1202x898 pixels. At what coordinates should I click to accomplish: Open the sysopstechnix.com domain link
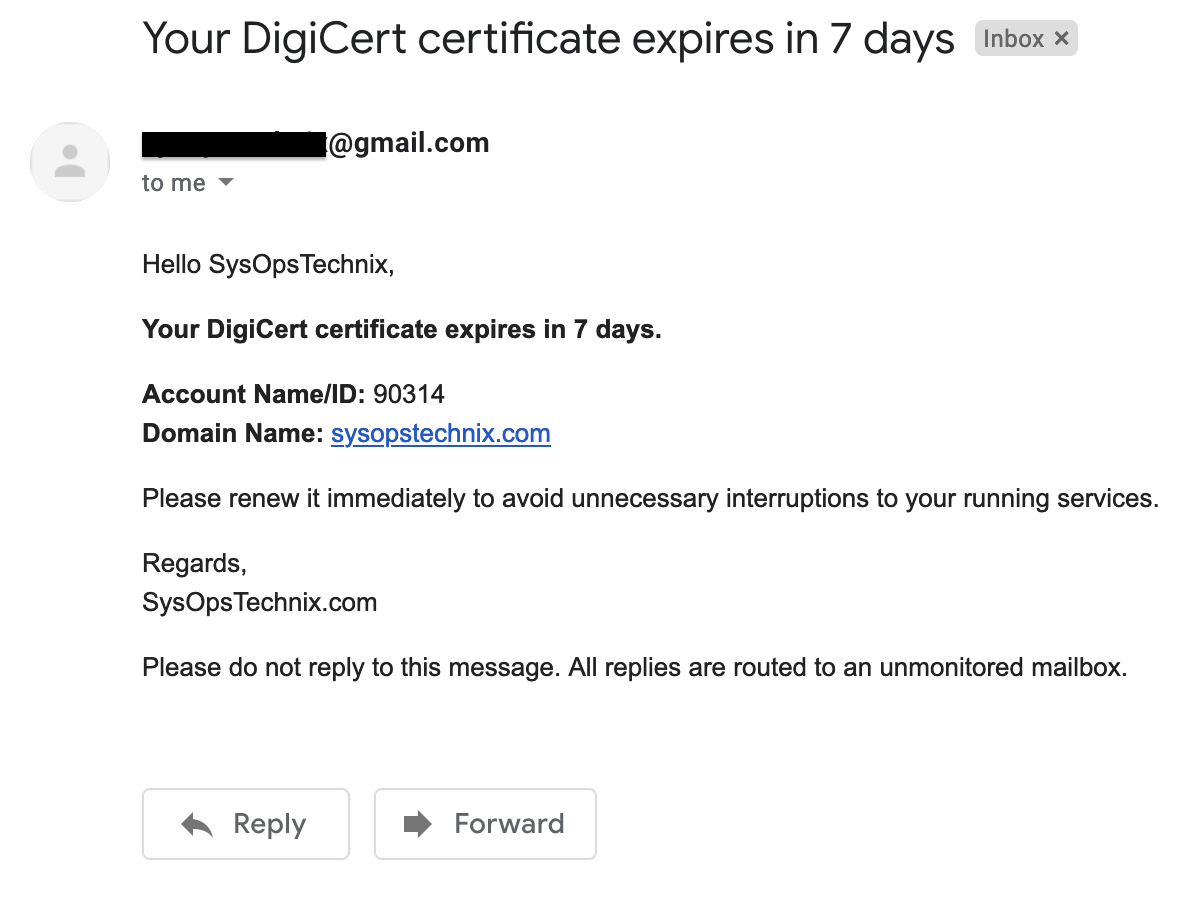pyautogui.click(x=441, y=434)
